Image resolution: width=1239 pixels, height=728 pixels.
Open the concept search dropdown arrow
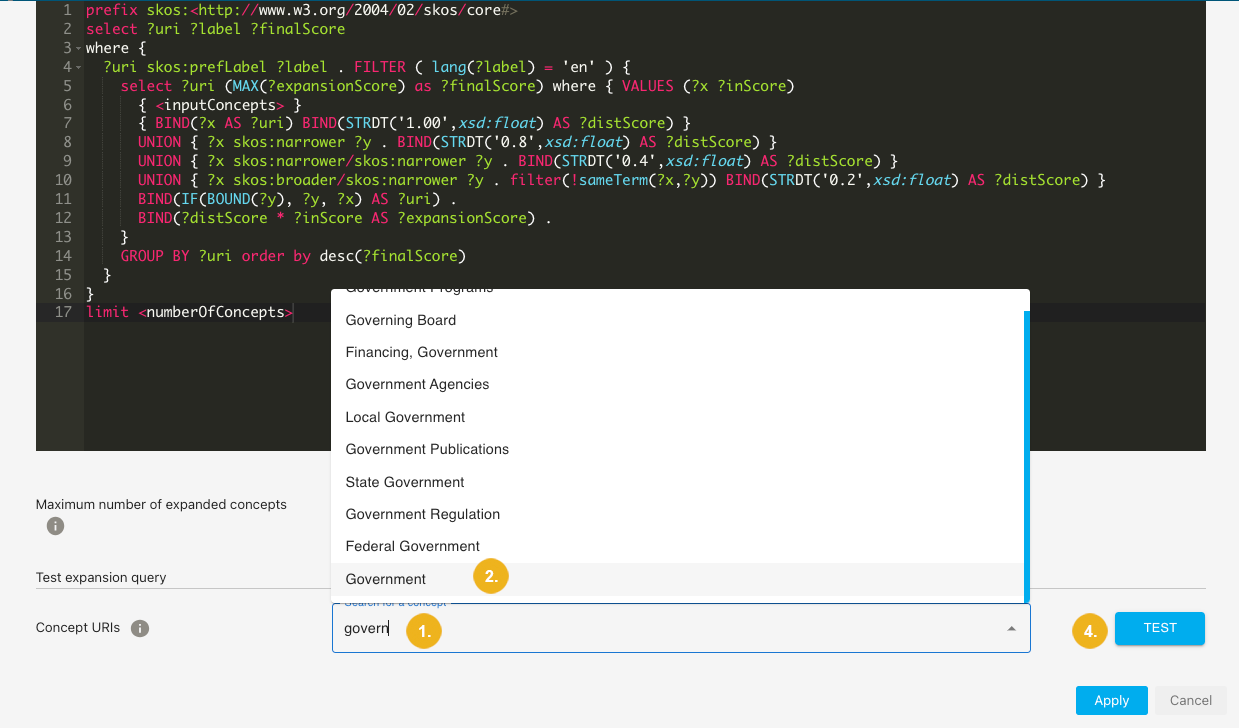click(1010, 630)
